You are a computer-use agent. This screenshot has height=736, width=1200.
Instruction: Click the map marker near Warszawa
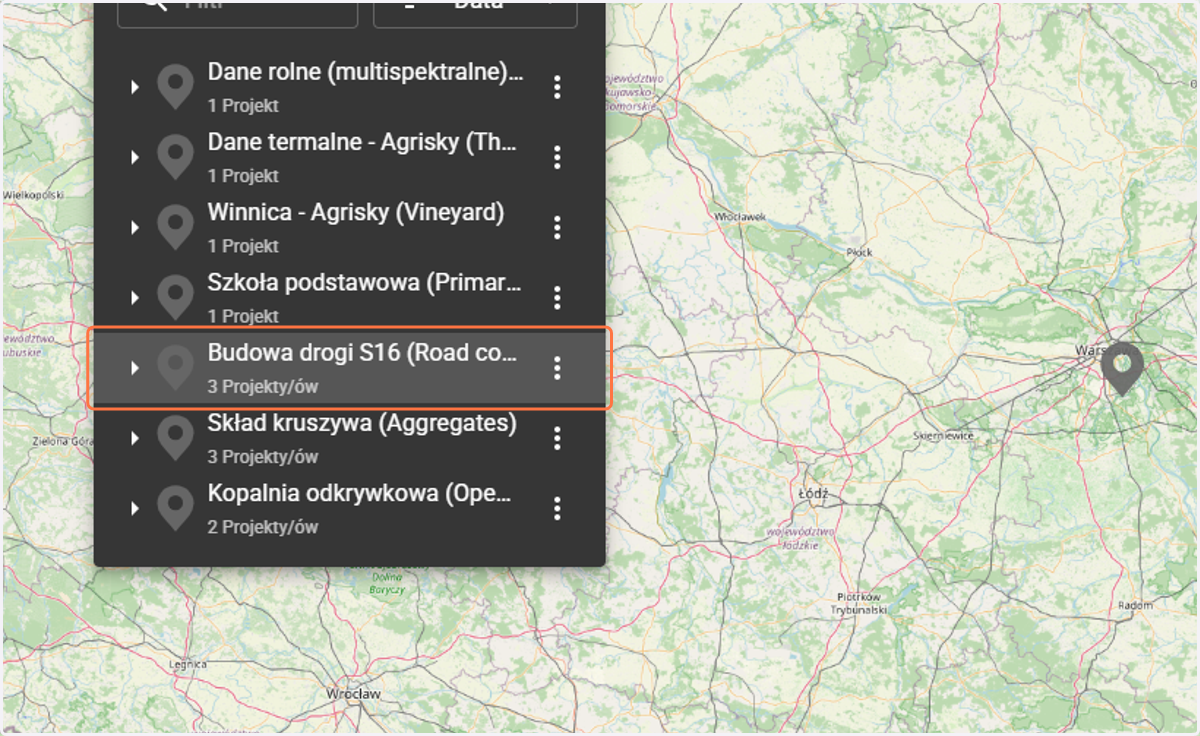[x=1122, y=368]
